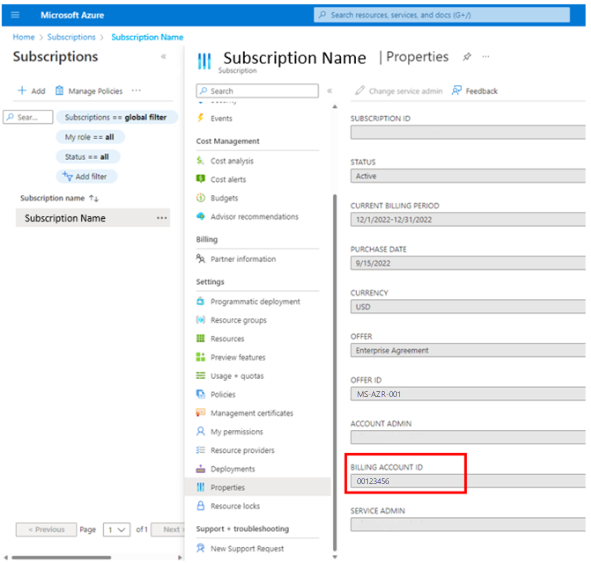Sort by Subscription name column

click(59, 198)
